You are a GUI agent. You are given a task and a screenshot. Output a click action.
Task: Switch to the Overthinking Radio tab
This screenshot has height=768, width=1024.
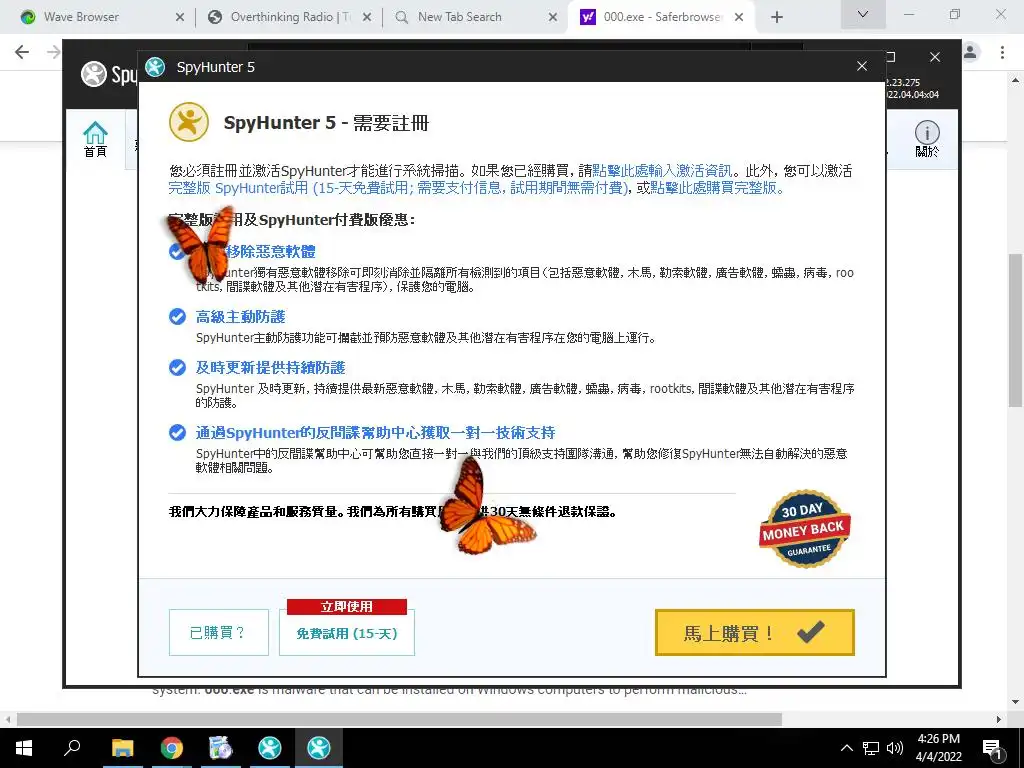[290, 17]
